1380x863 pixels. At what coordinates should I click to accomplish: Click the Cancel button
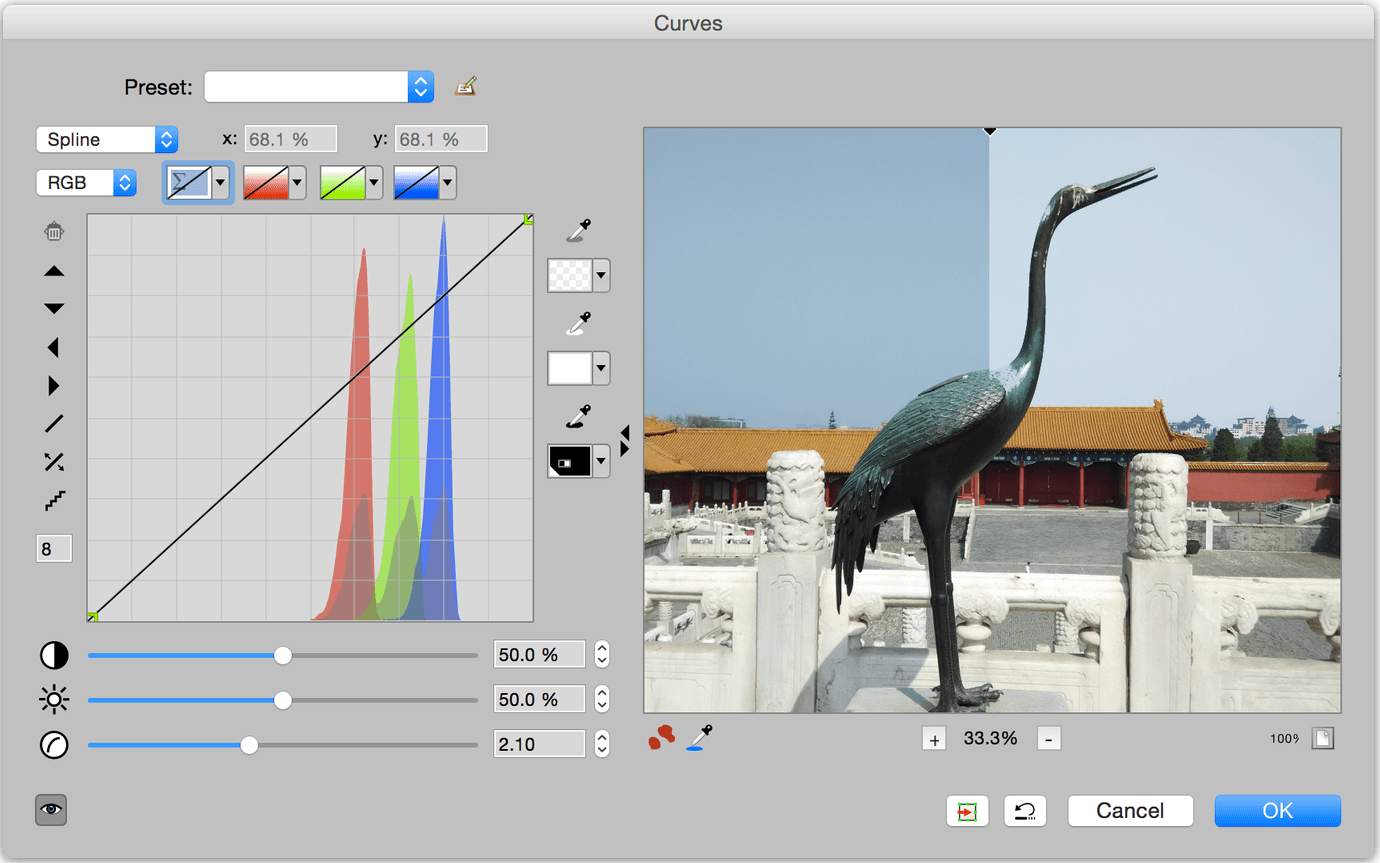(x=1130, y=811)
